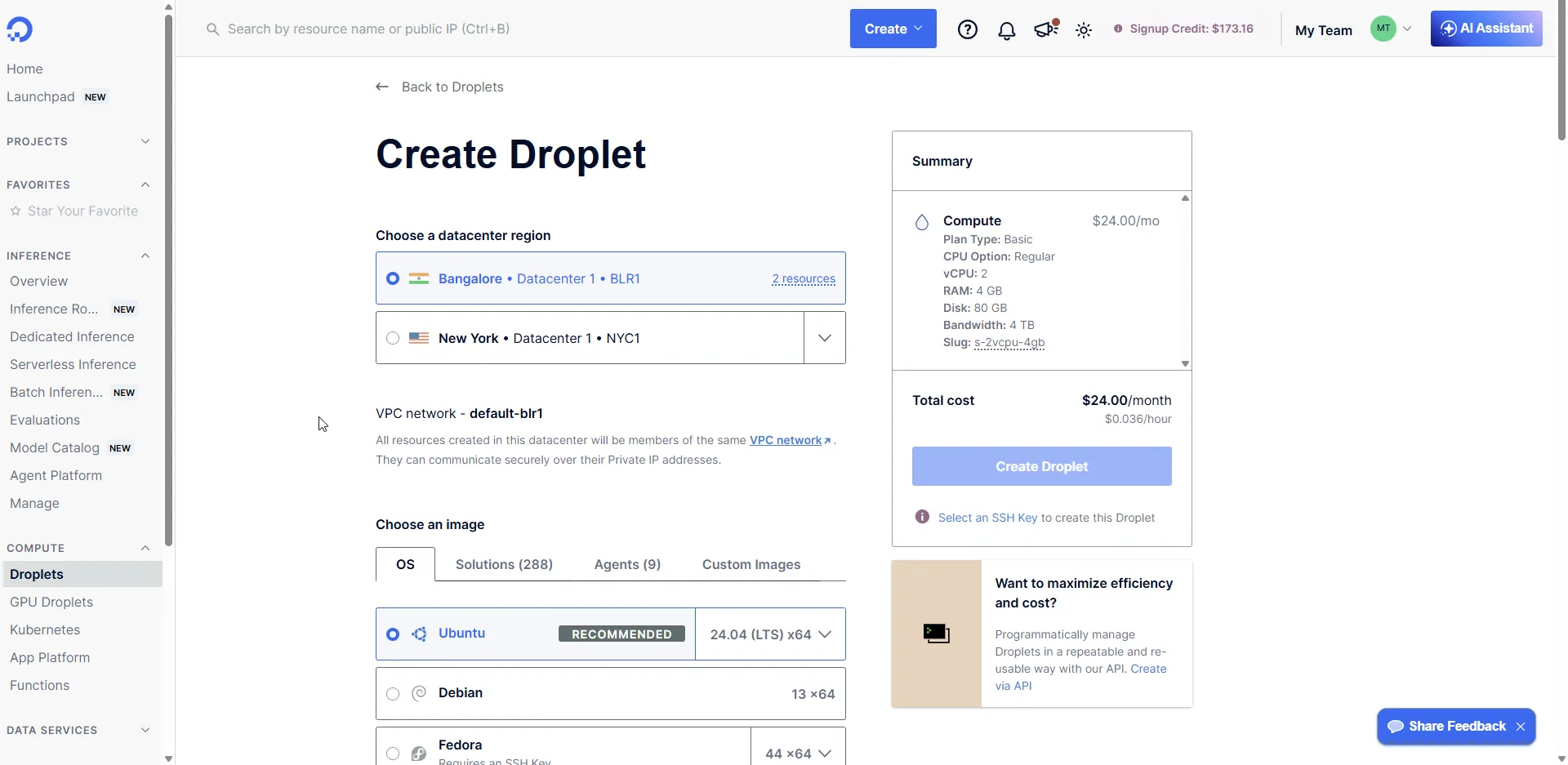Click the AI Assistant button
The image size is (1568, 765).
coord(1486,29)
